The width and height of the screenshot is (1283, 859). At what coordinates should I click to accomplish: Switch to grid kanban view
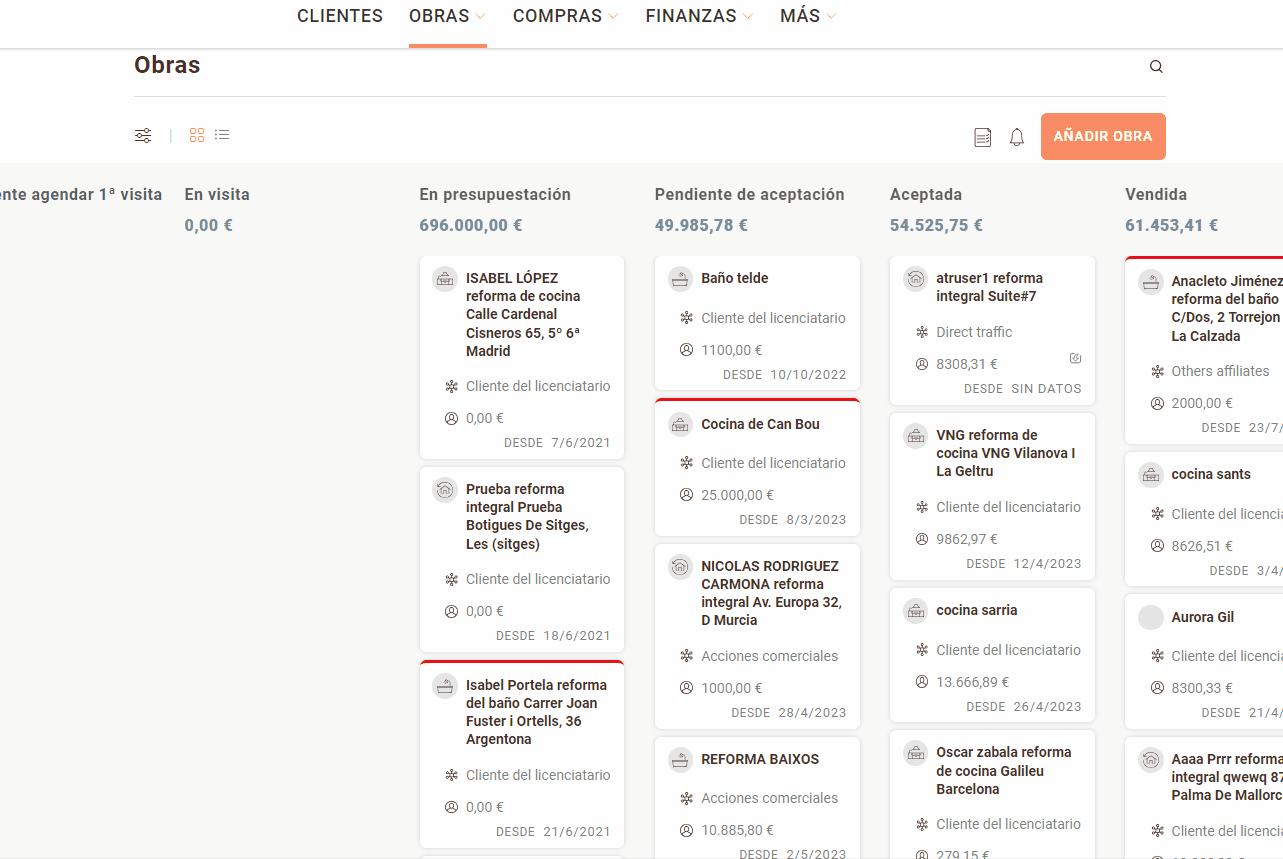tap(197, 135)
